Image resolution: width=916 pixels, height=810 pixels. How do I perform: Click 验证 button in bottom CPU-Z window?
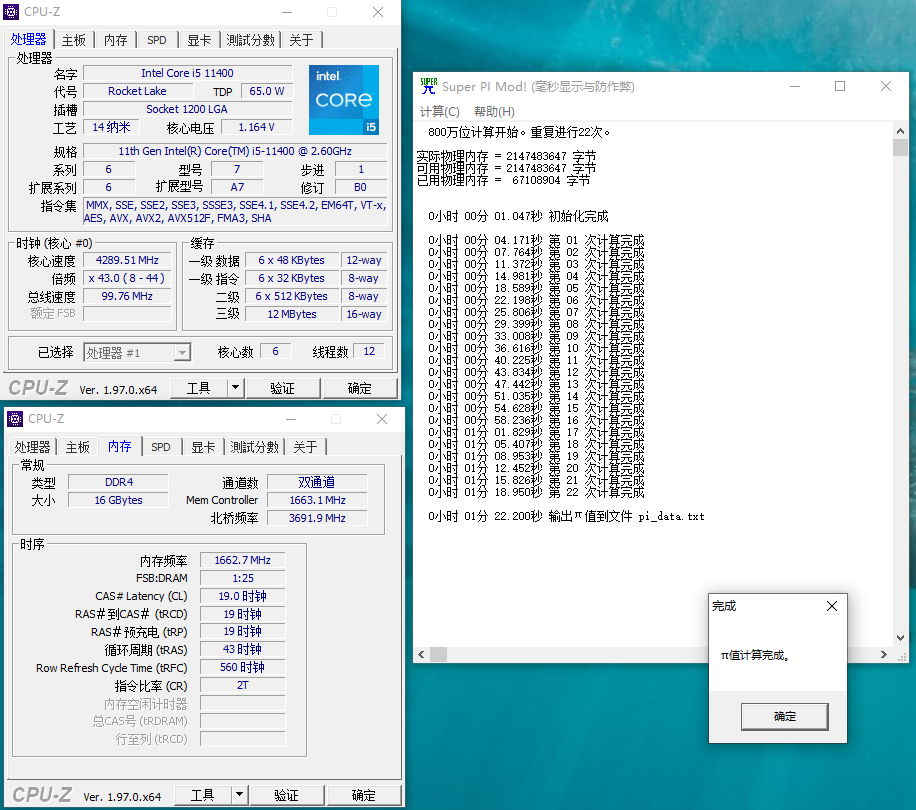(286, 795)
